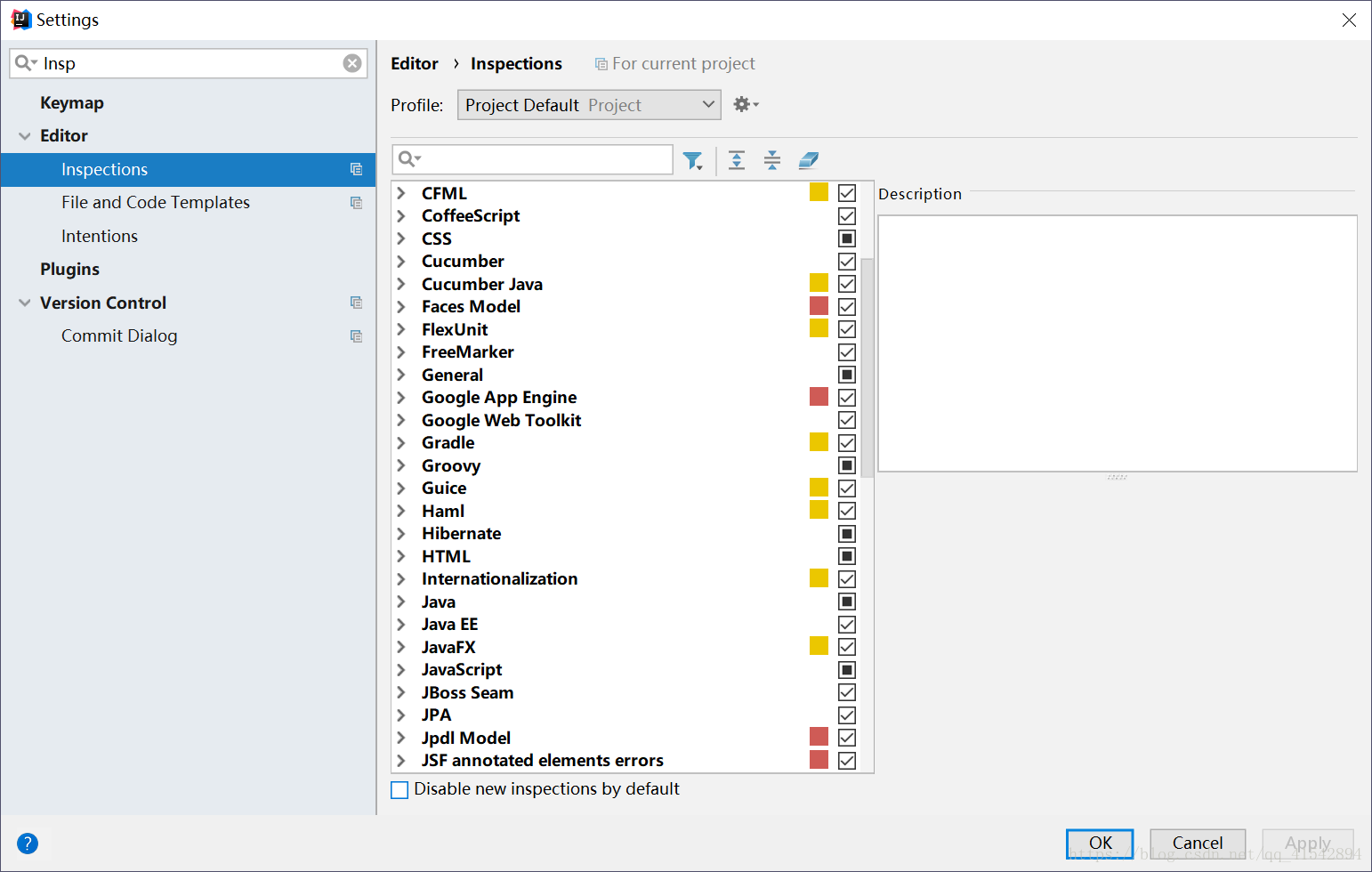1372x872 pixels.
Task: Toggle the Gradle inspections checkbox
Action: pyautogui.click(x=847, y=443)
